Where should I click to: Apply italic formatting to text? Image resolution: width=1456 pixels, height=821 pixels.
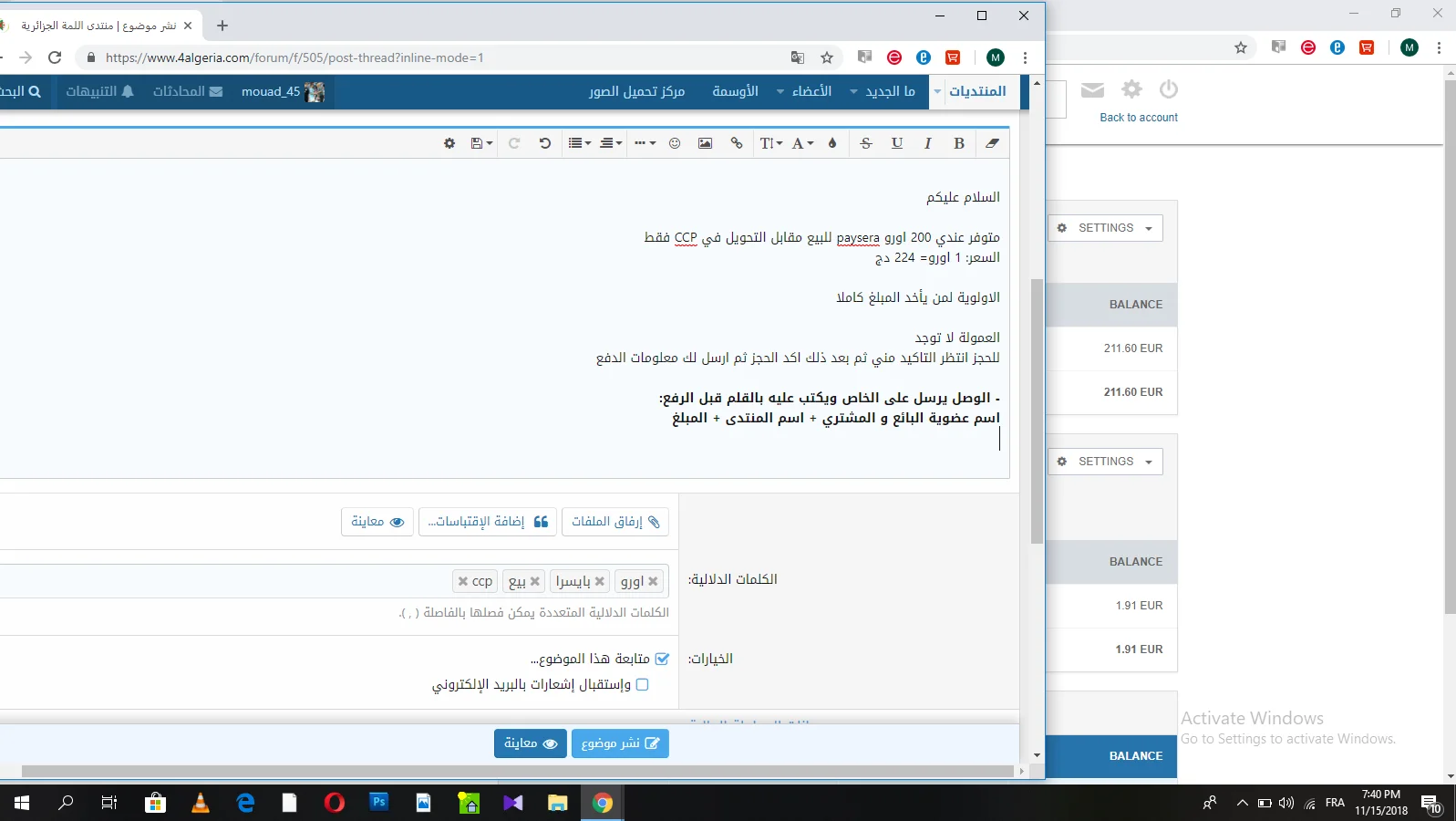pos(927,143)
